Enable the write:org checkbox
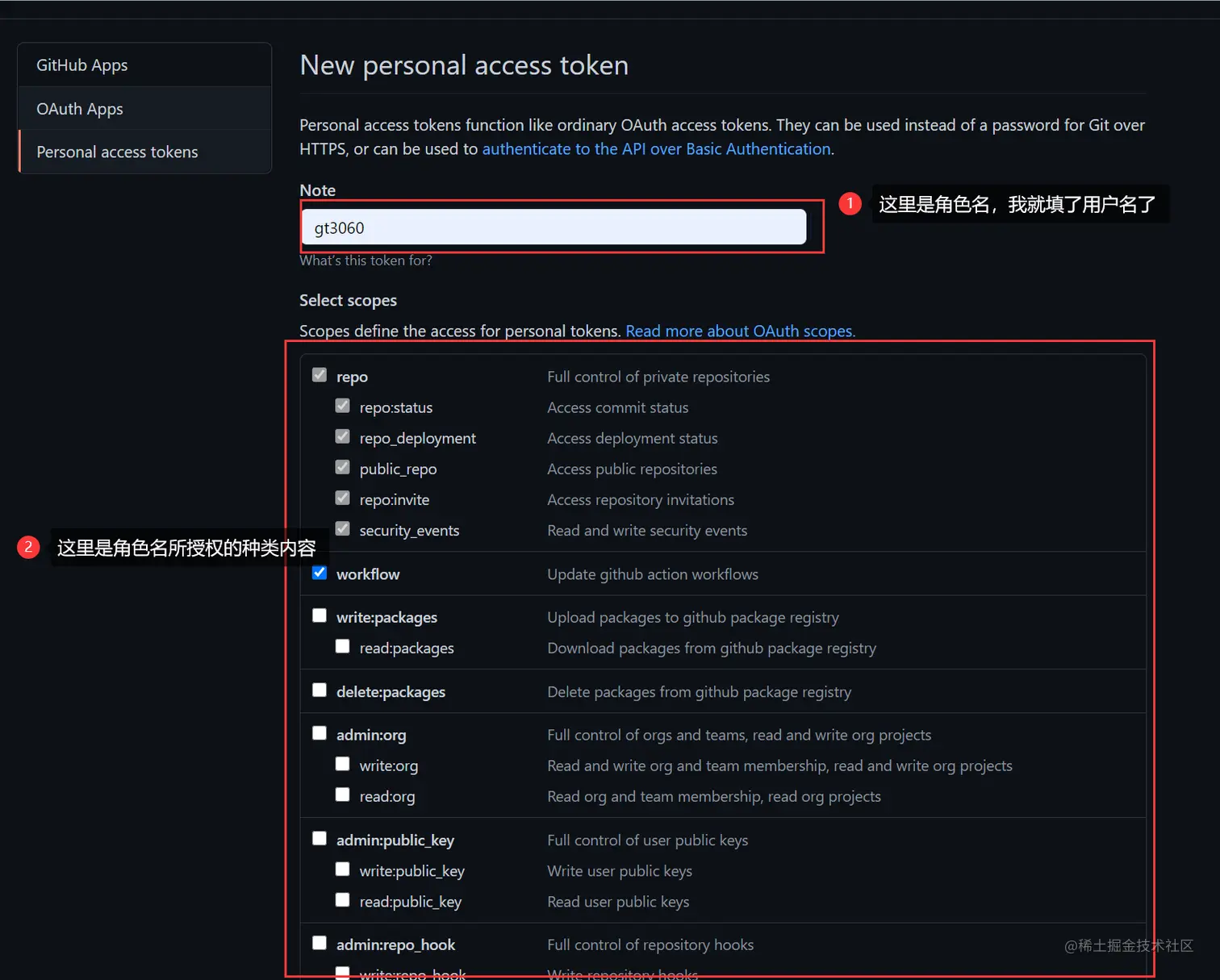The height and width of the screenshot is (980, 1220). tap(343, 764)
